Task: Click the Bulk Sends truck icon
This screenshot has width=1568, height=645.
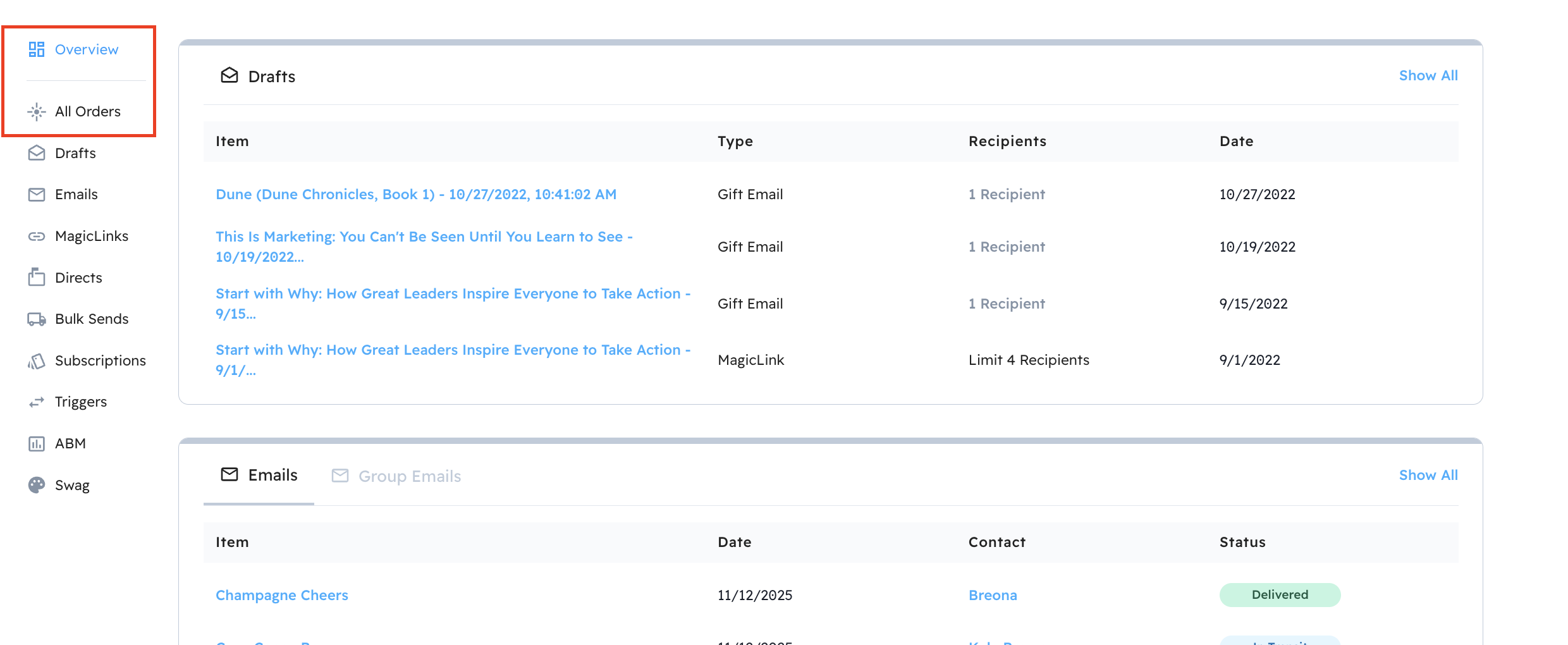Action: tap(37, 319)
